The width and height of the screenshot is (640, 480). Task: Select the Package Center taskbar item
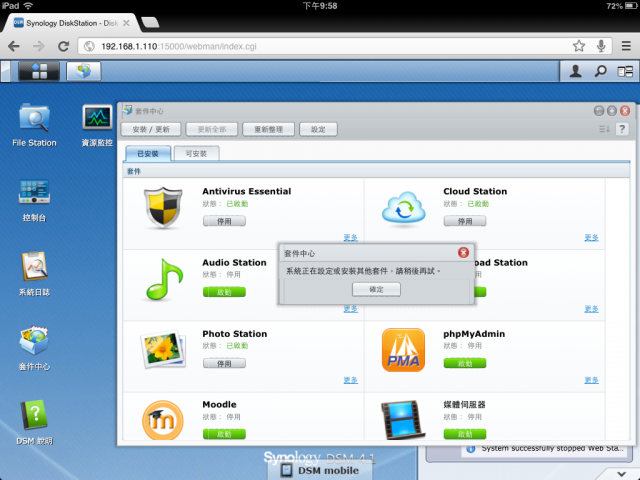[84, 71]
